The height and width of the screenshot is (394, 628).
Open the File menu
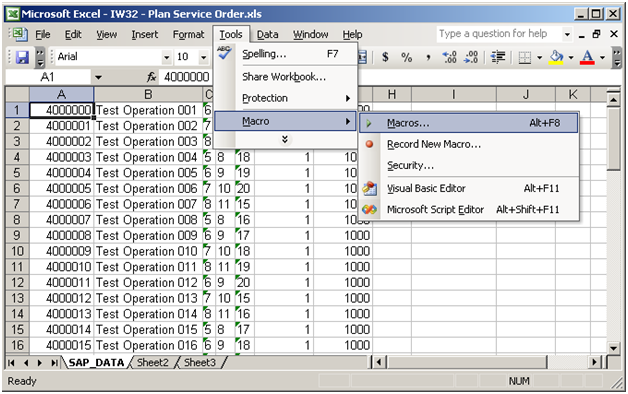pyautogui.click(x=42, y=35)
